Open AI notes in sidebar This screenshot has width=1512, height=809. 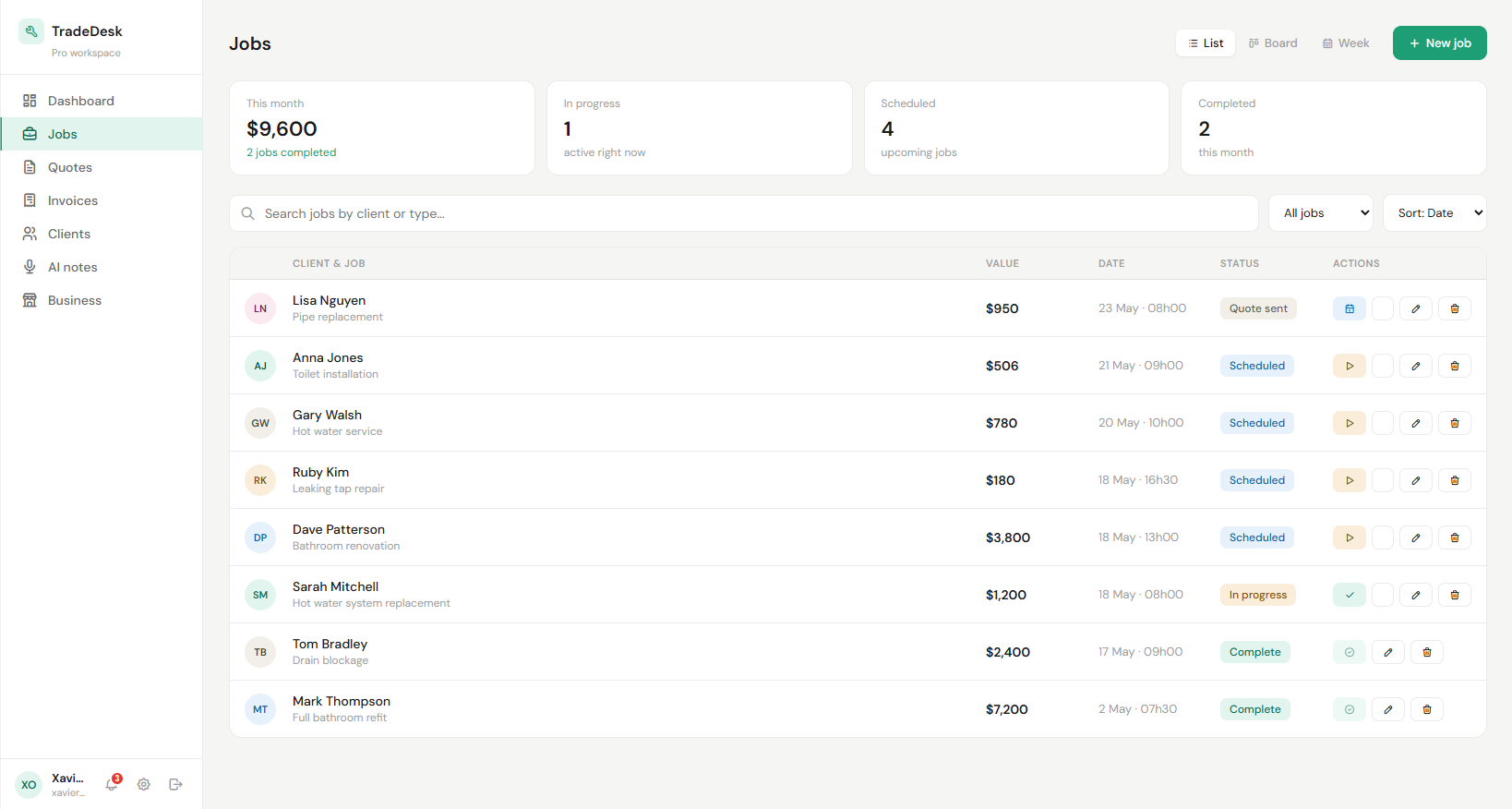click(x=102, y=267)
